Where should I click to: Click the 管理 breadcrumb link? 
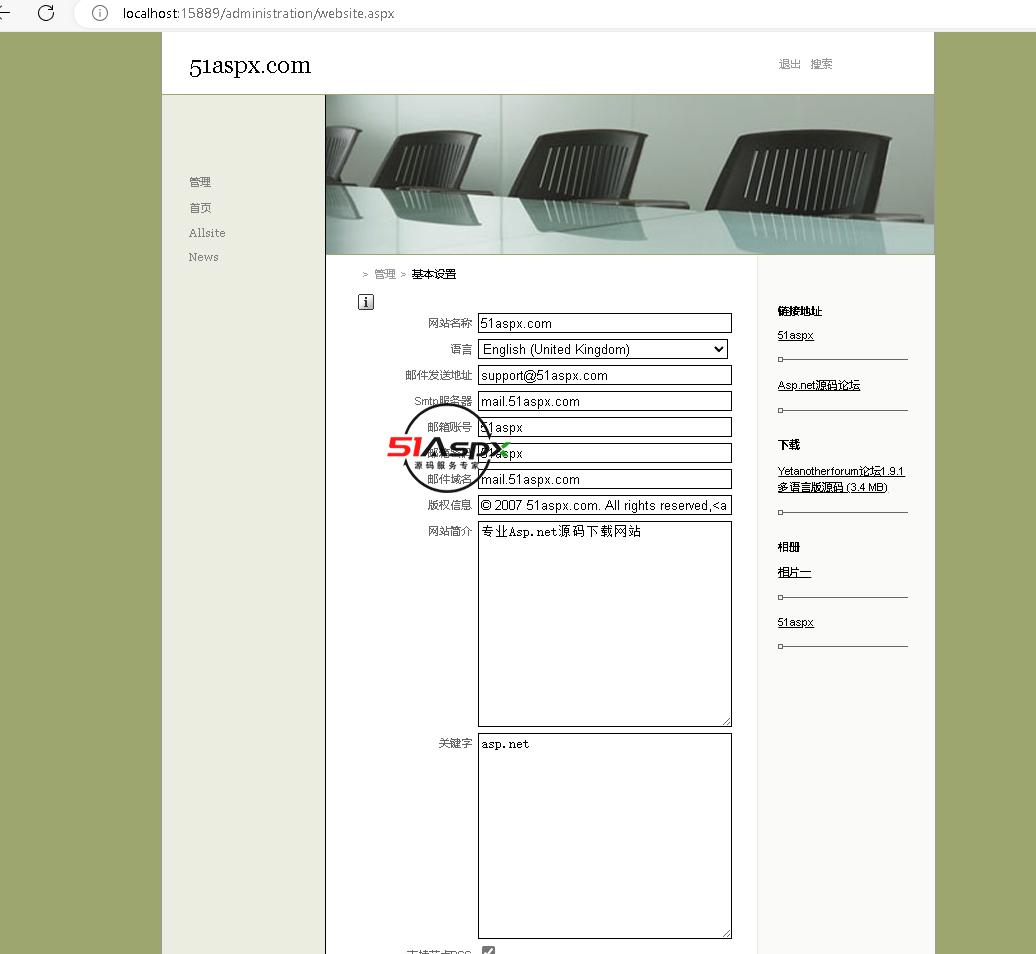[385, 274]
